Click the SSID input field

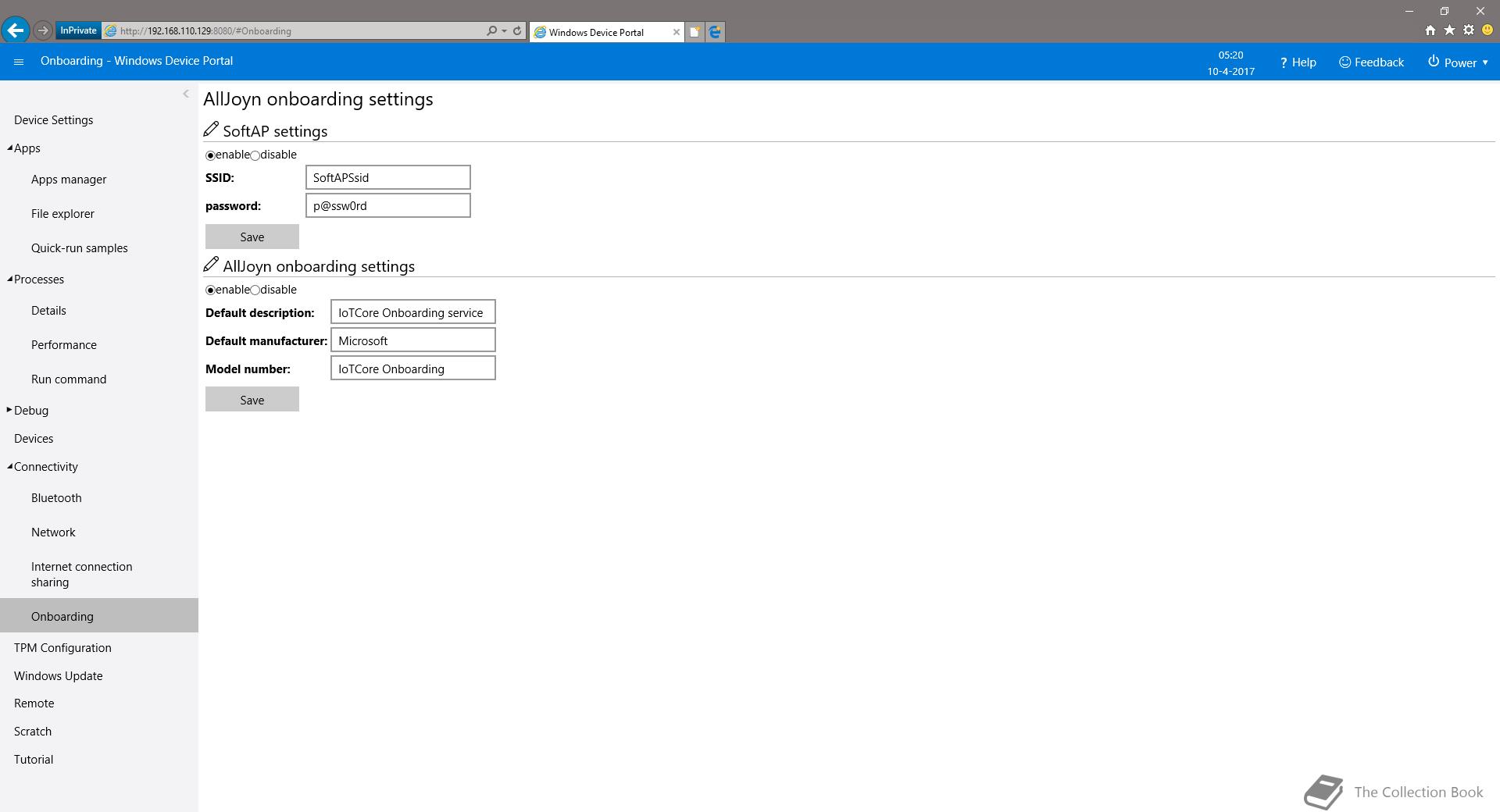click(388, 177)
